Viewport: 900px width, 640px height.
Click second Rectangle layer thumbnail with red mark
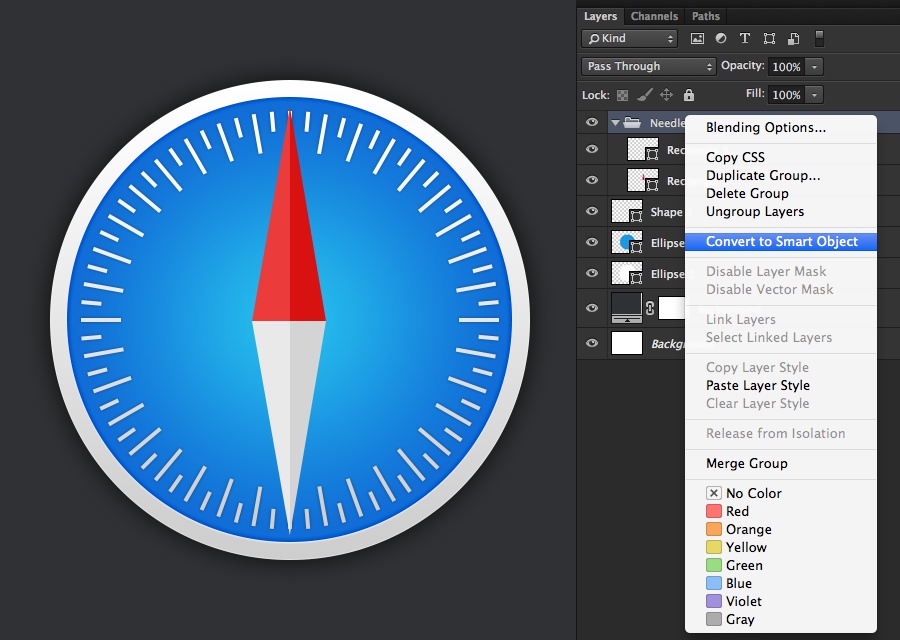[643, 180]
